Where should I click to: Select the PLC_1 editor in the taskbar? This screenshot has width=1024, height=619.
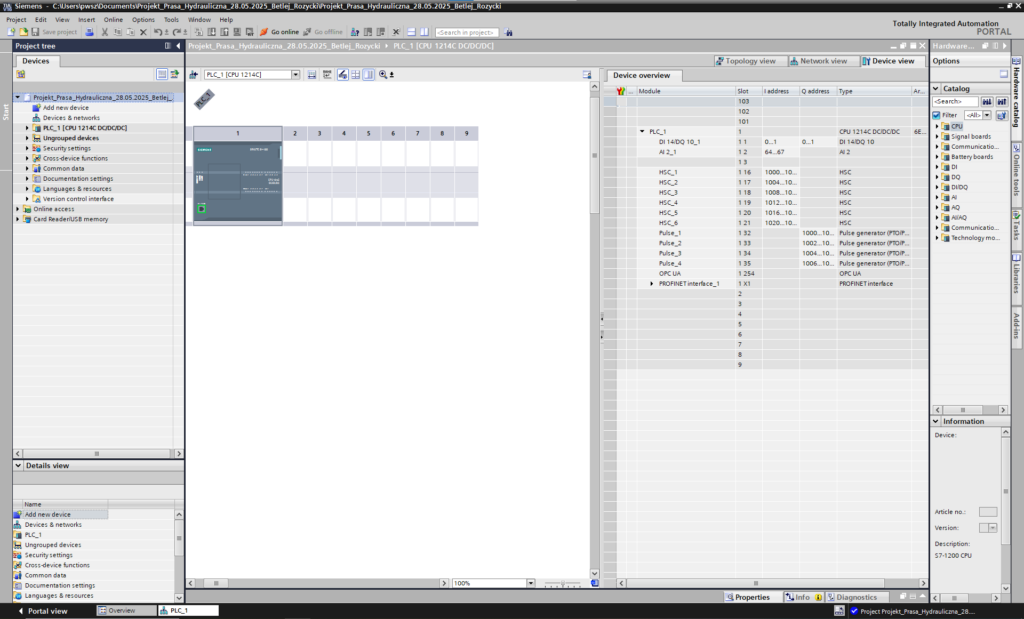189,611
